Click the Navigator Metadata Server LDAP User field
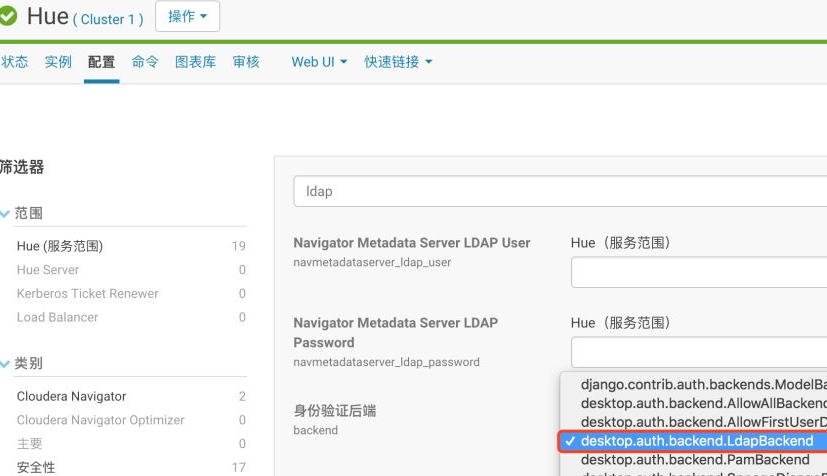The image size is (827, 476). coord(699,272)
